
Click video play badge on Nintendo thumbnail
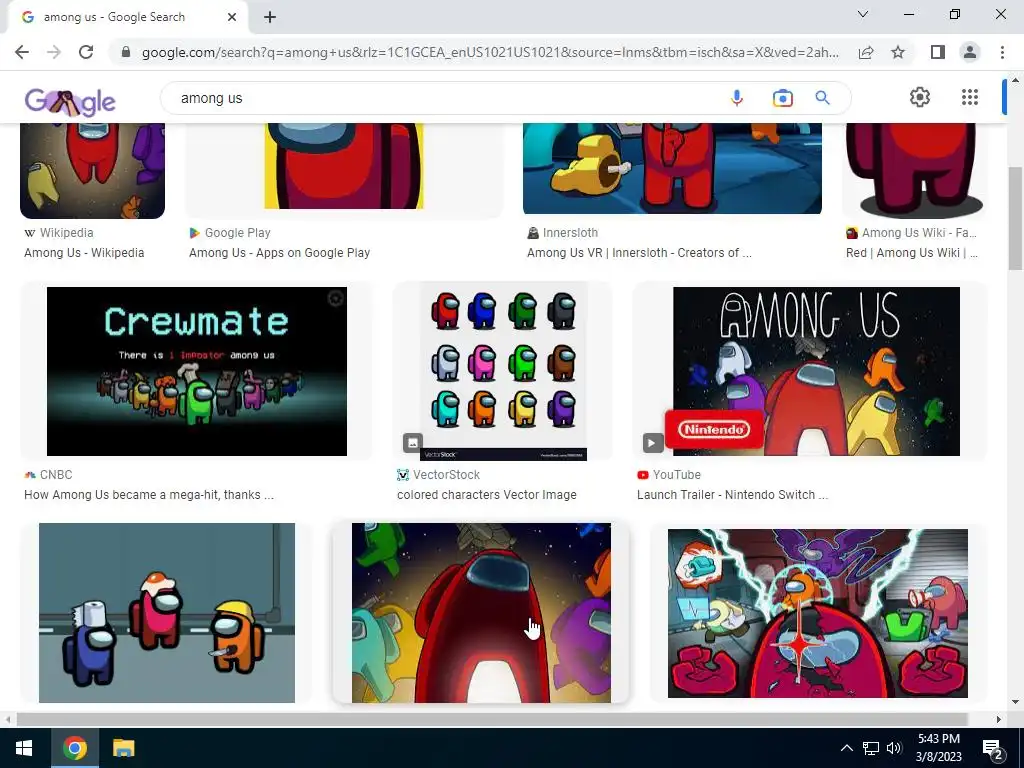click(652, 443)
